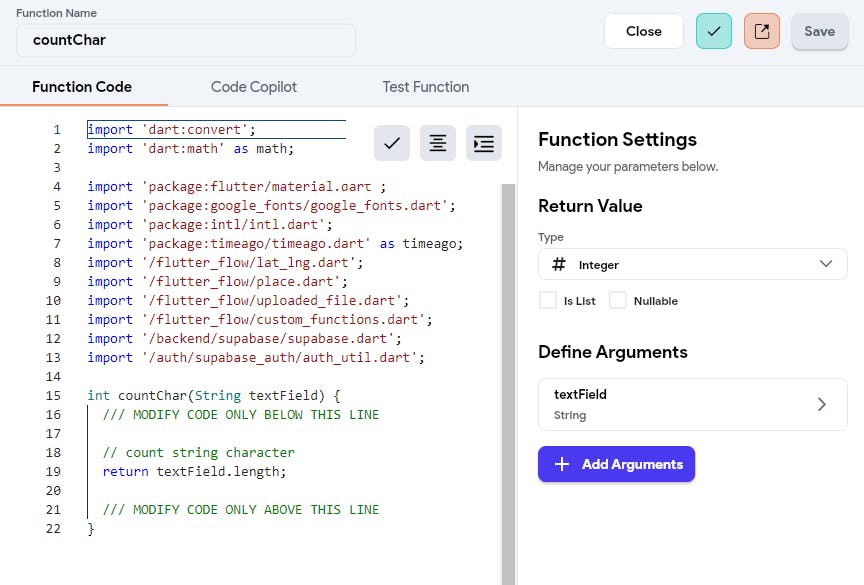This screenshot has height=585, width=864.
Task: Open the Test Function tab
Action: pos(426,87)
